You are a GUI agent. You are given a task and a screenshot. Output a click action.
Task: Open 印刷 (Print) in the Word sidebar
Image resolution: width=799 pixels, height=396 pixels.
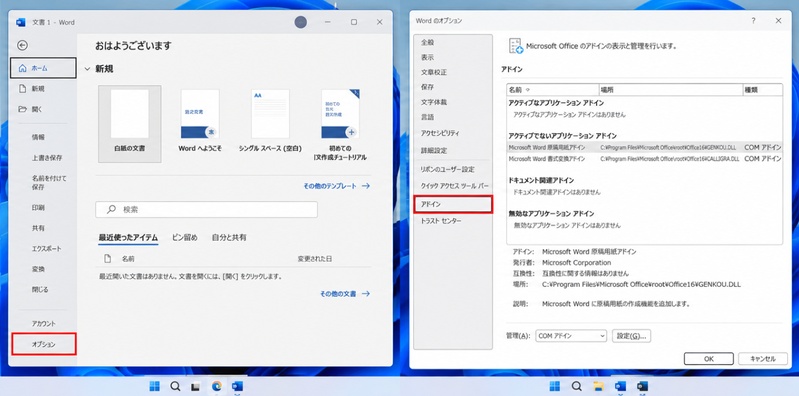pyautogui.click(x=38, y=207)
